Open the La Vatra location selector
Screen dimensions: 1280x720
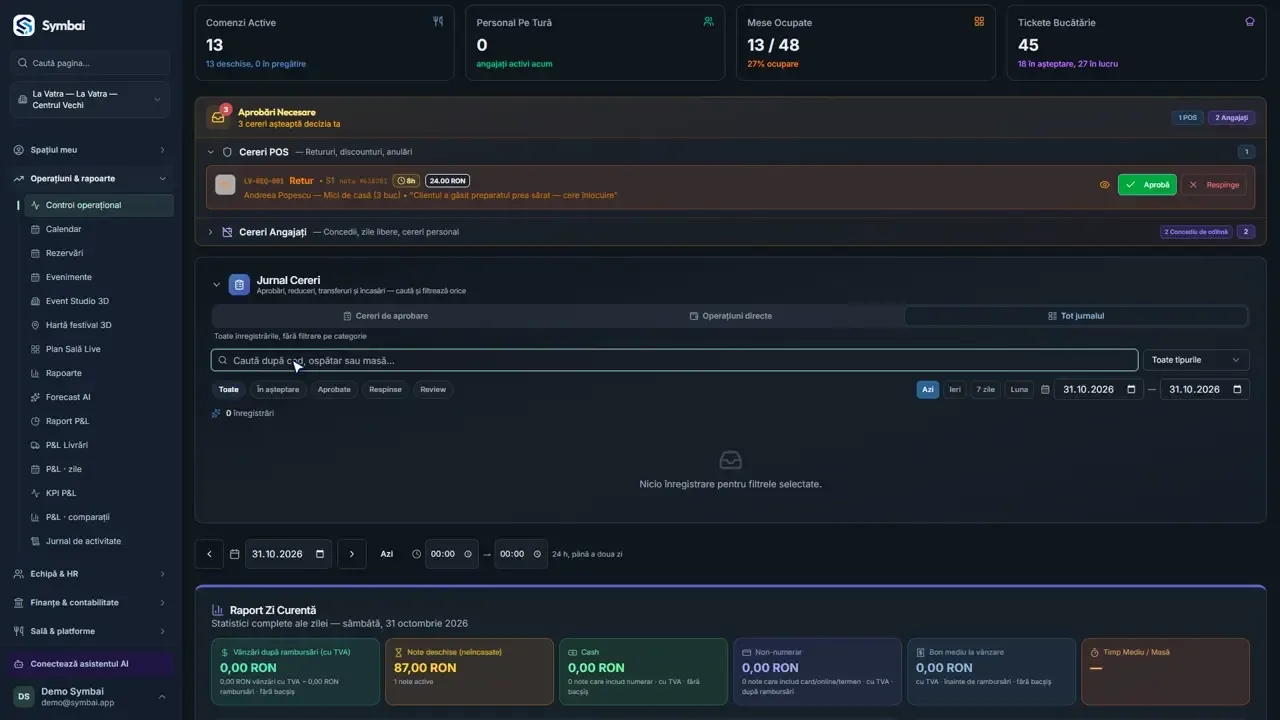90,100
